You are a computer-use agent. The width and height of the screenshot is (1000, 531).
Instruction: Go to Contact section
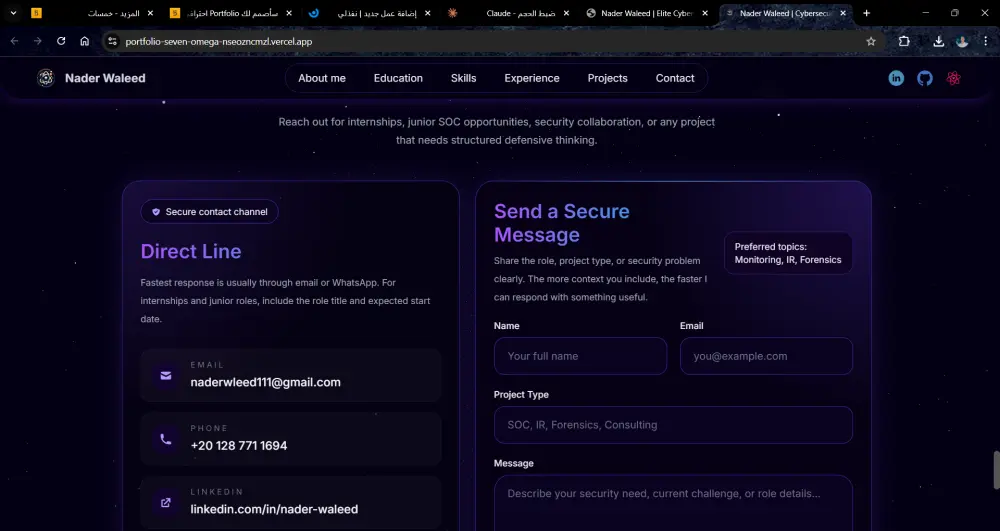pyautogui.click(x=675, y=78)
